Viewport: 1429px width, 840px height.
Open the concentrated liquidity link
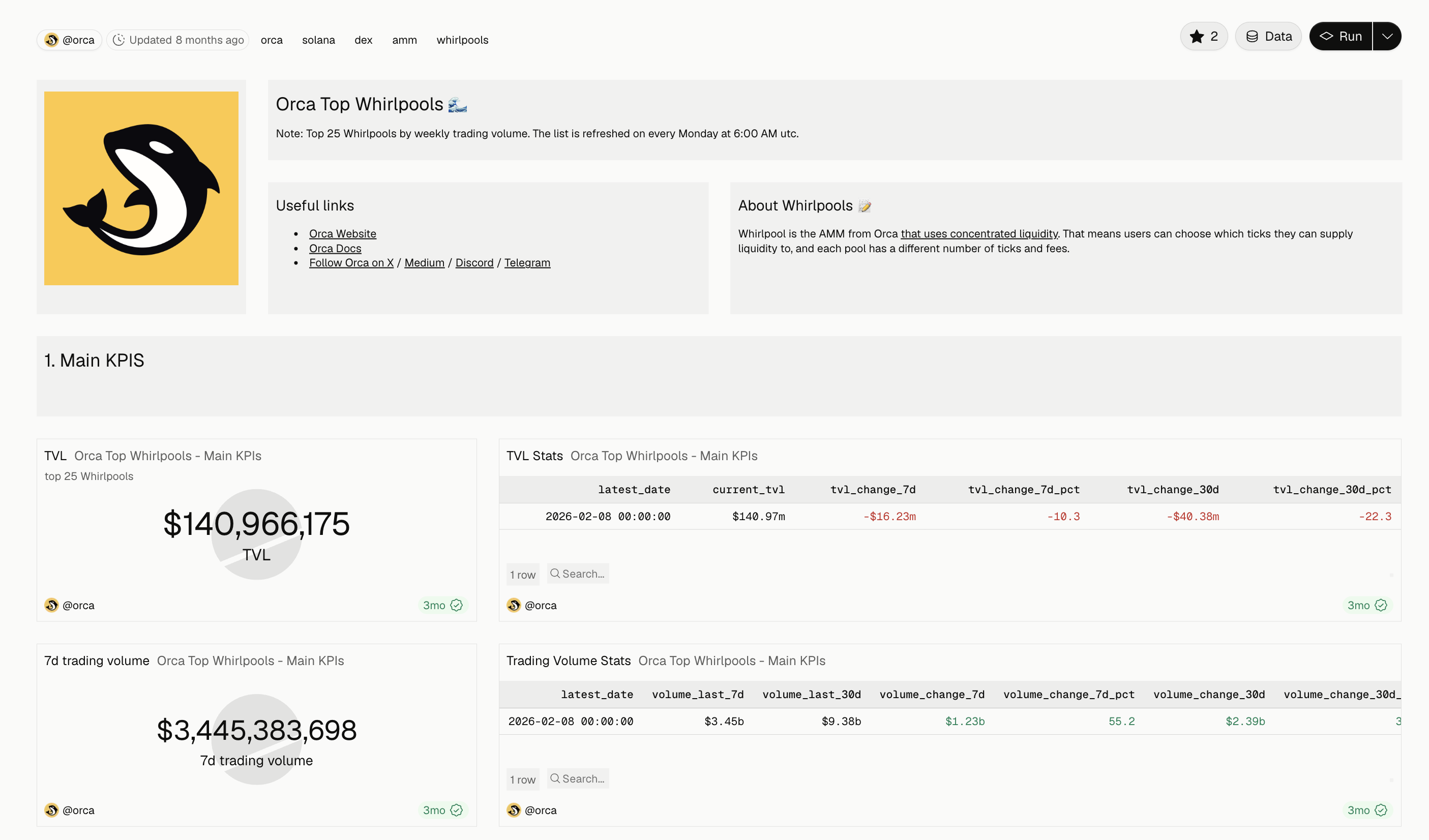pyautogui.click(x=979, y=233)
